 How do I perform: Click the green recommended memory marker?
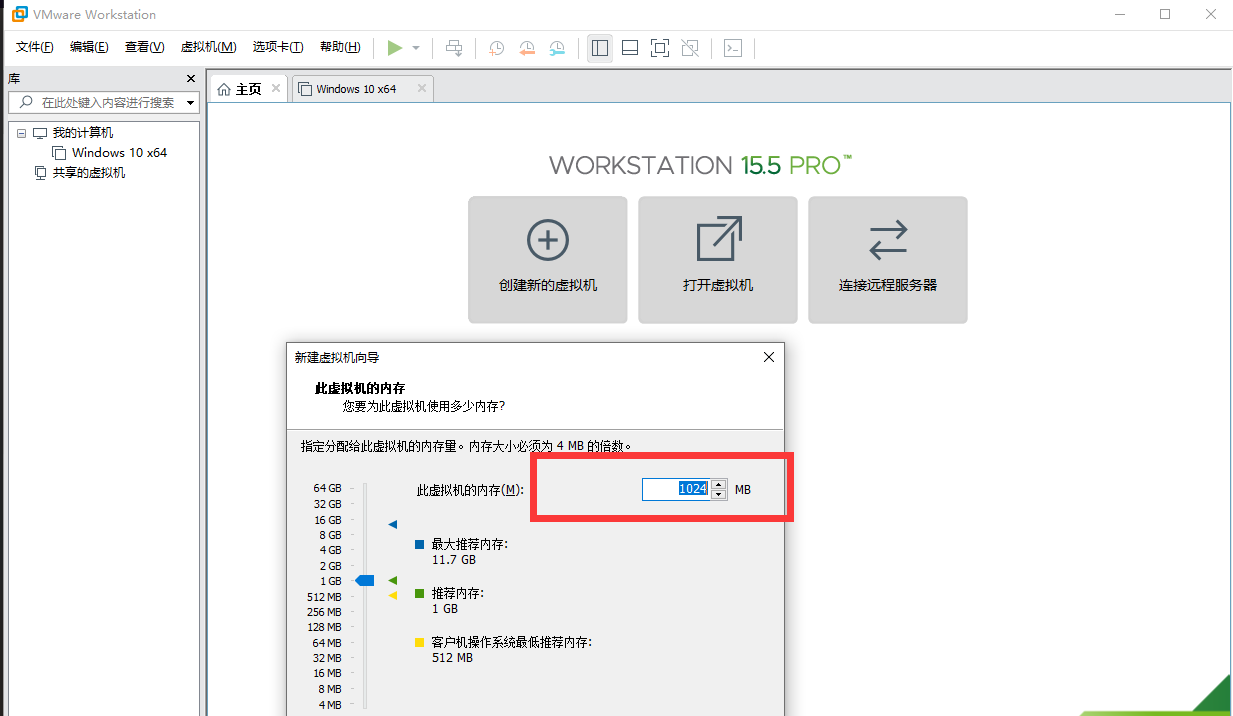pyautogui.click(x=393, y=580)
